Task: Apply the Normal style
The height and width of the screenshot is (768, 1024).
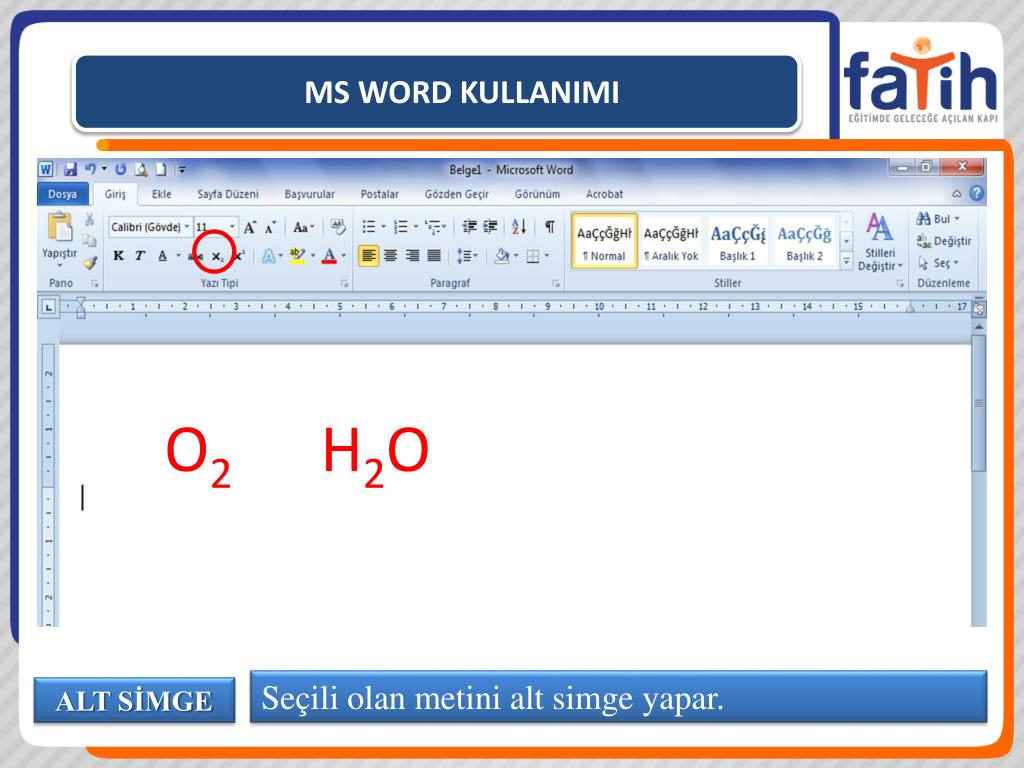Action: pyautogui.click(x=604, y=242)
